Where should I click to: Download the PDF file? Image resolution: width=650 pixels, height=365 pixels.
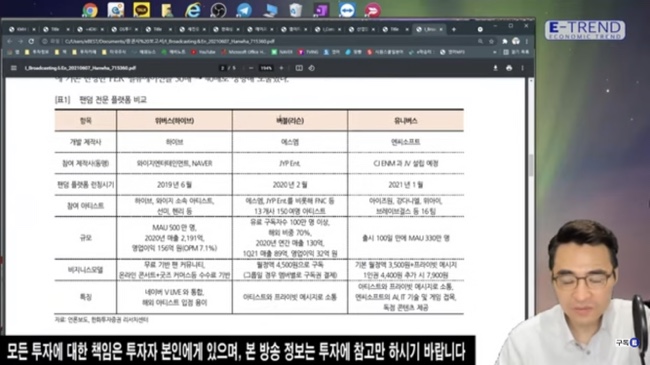[x=495, y=68]
